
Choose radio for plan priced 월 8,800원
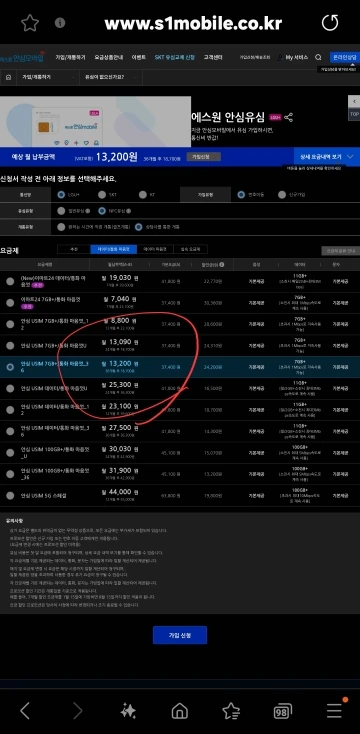pos(10,324)
